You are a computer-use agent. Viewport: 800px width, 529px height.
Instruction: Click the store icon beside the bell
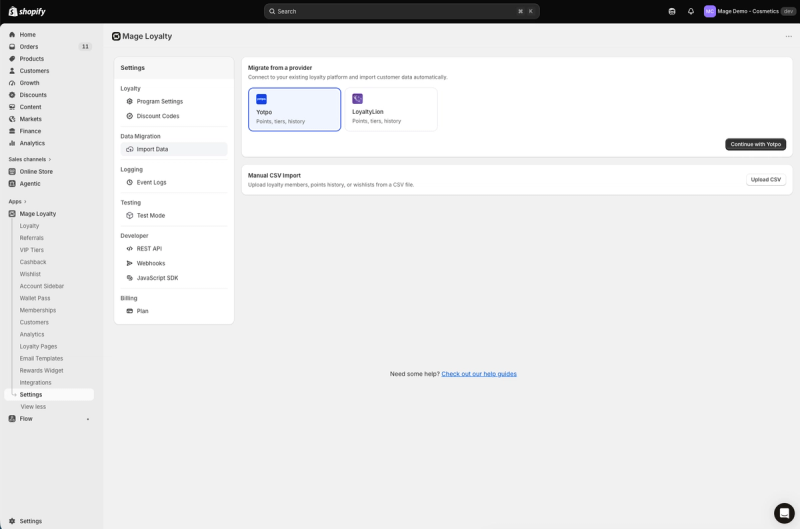tap(672, 11)
